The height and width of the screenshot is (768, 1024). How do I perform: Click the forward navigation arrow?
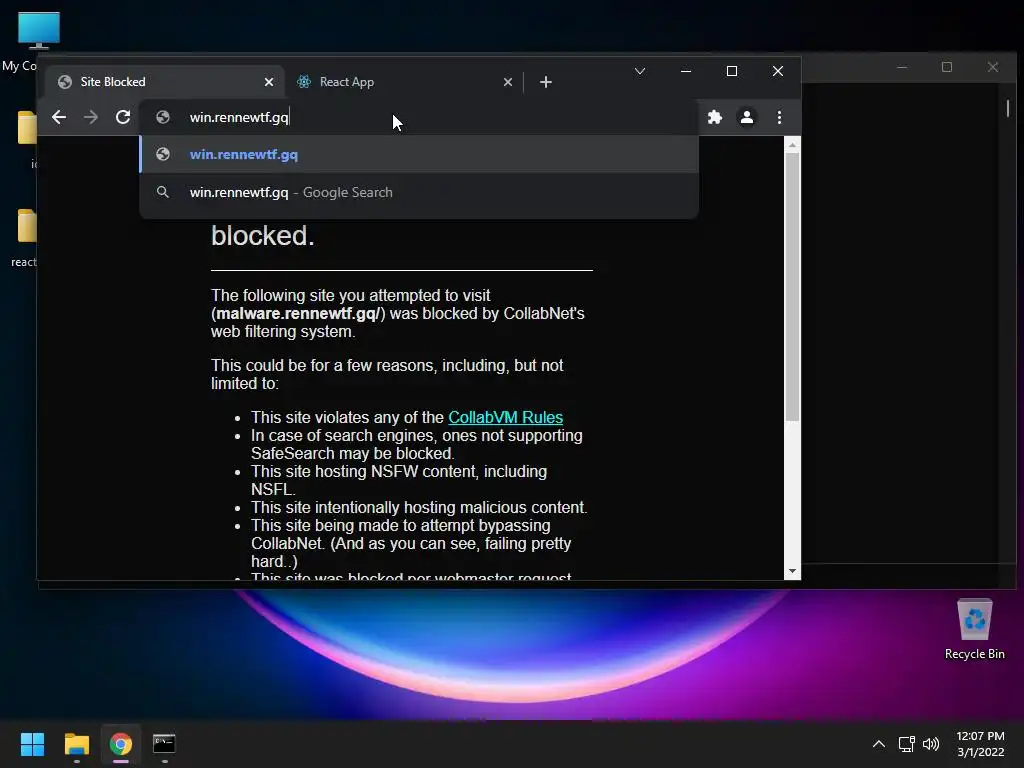(x=91, y=118)
